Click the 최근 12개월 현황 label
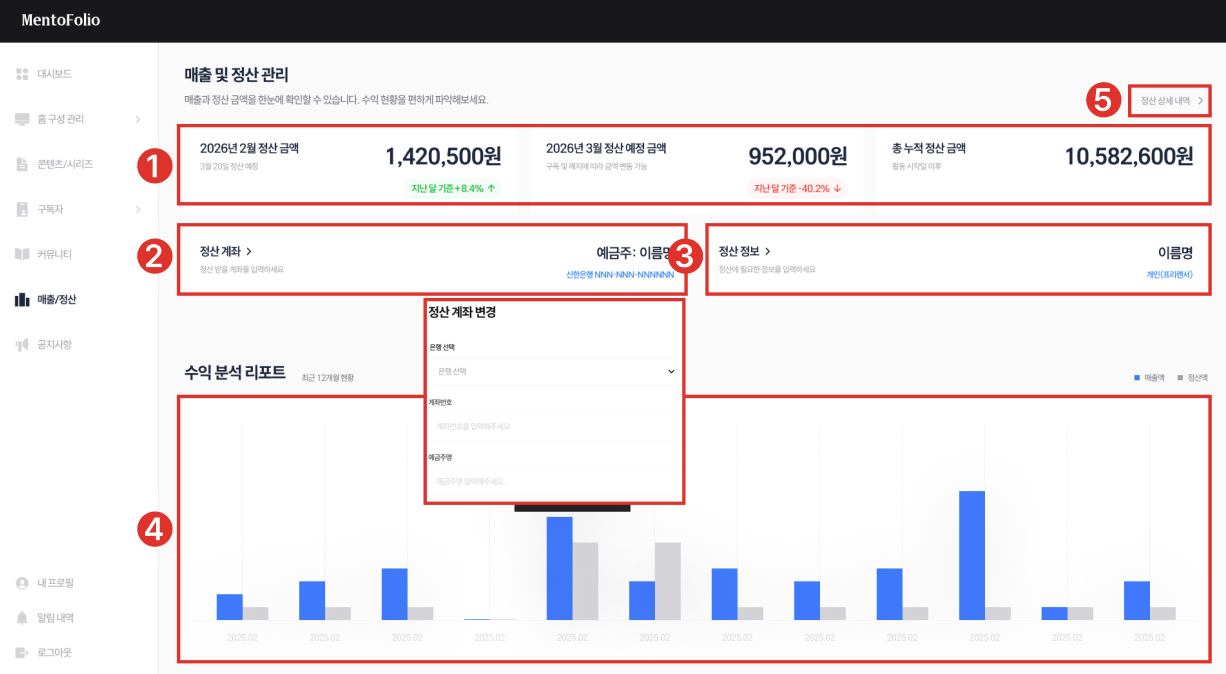Screen dimensions: 1226x674 [328, 378]
